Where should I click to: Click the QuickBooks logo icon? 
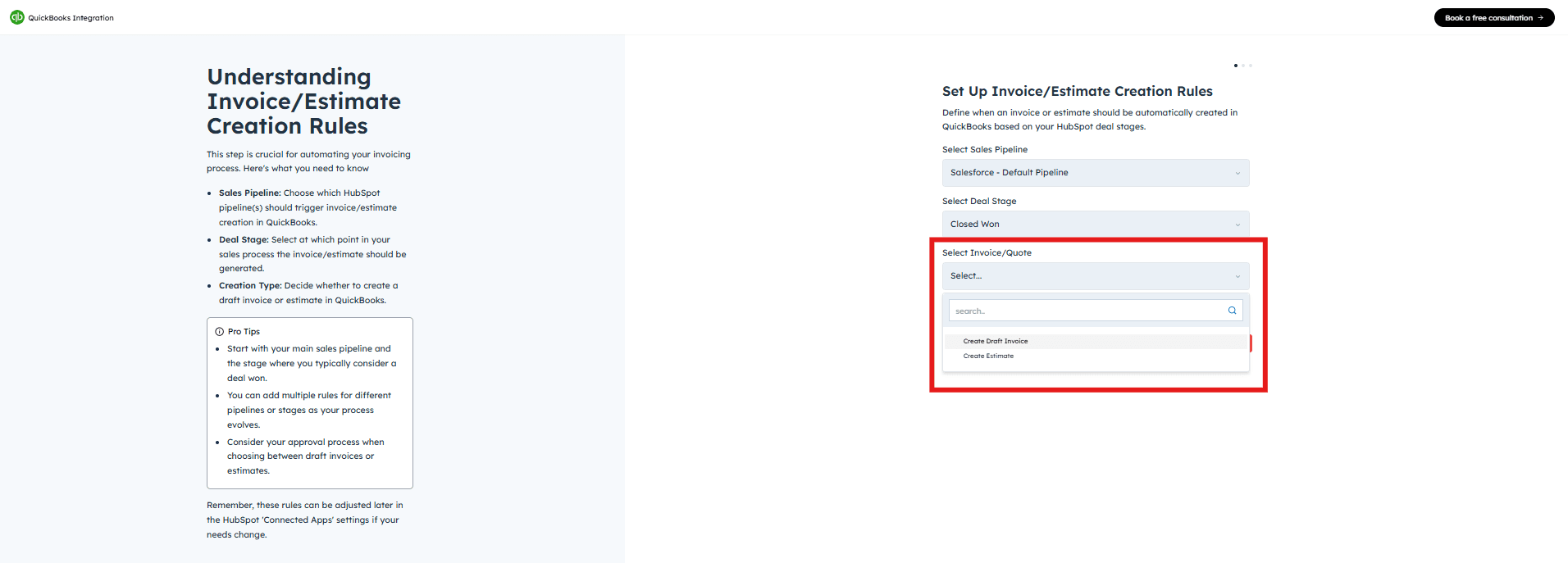[x=16, y=17]
